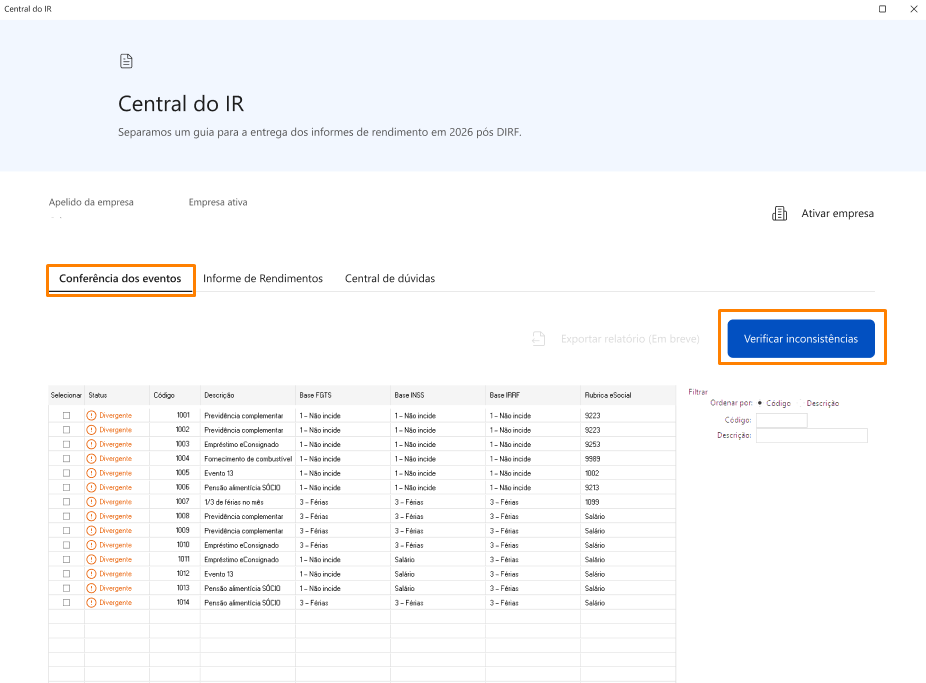The image size is (926, 683).
Task: Click the Divergente warning icon for code 1009
Action: [92, 531]
